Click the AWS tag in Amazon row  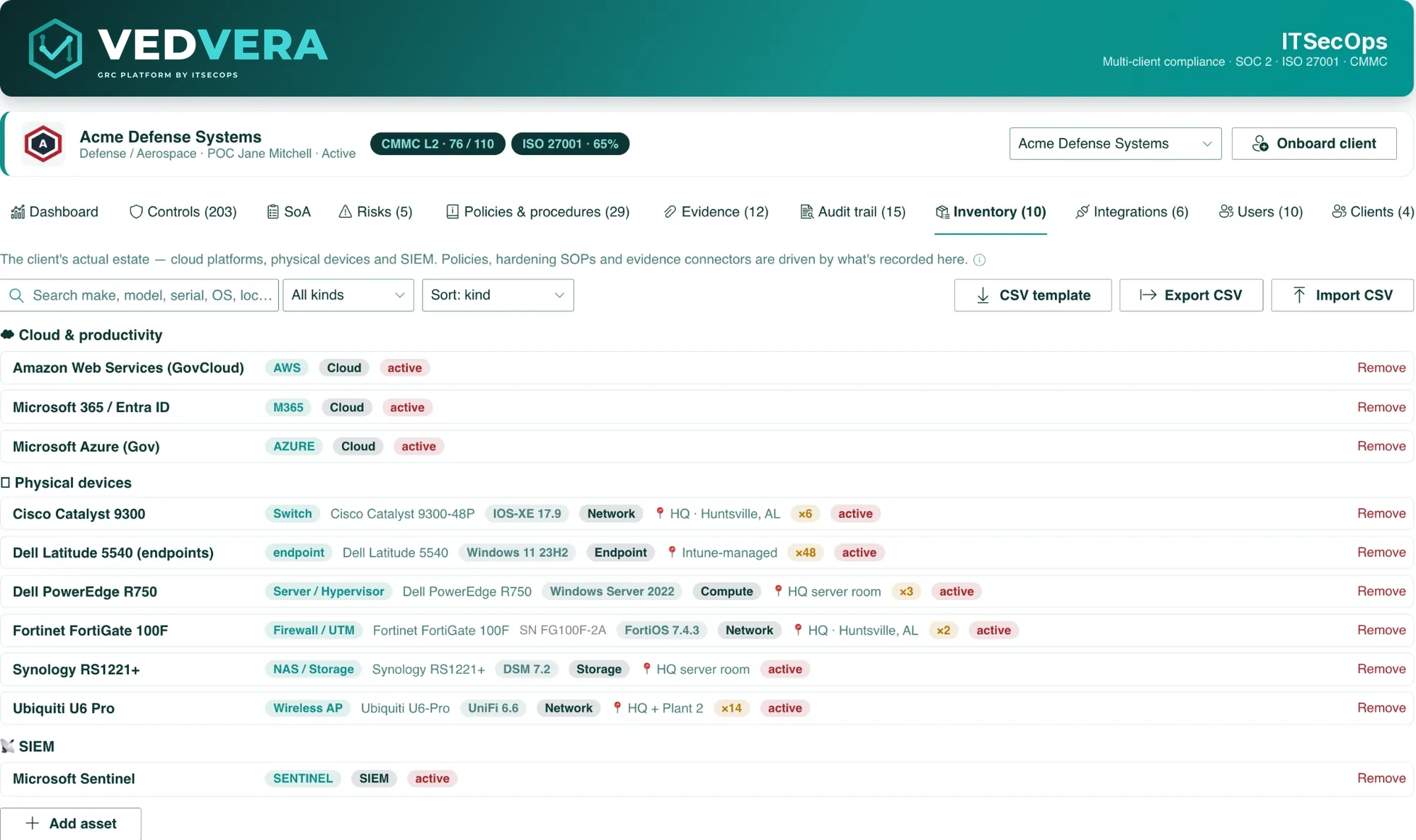click(x=287, y=367)
